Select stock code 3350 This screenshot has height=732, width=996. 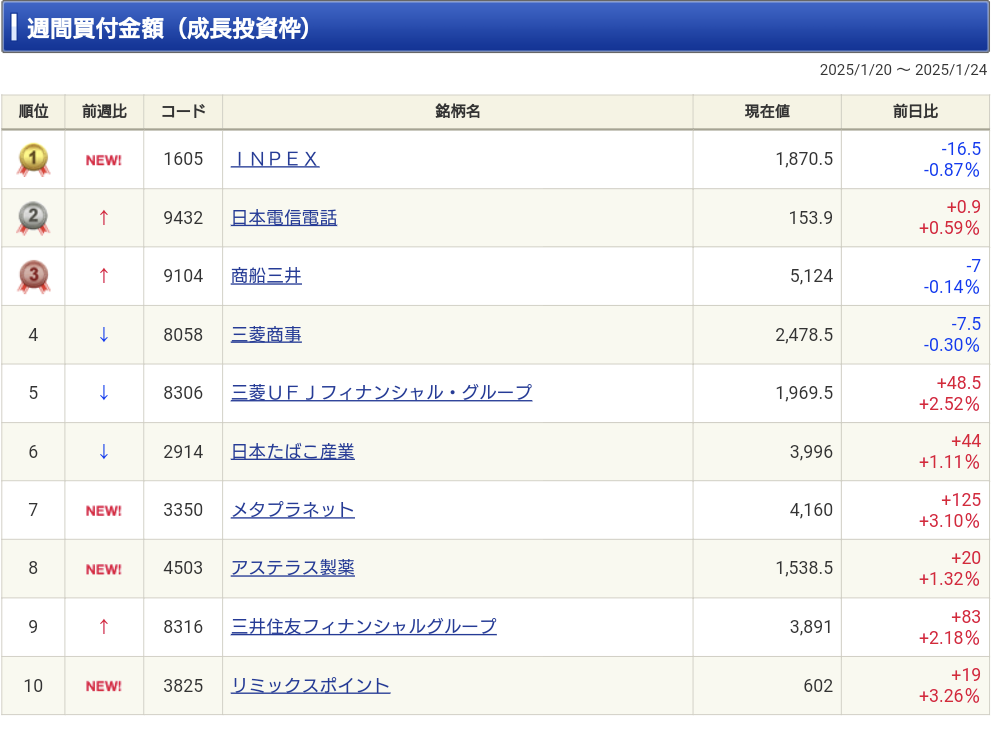pos(183,510)
